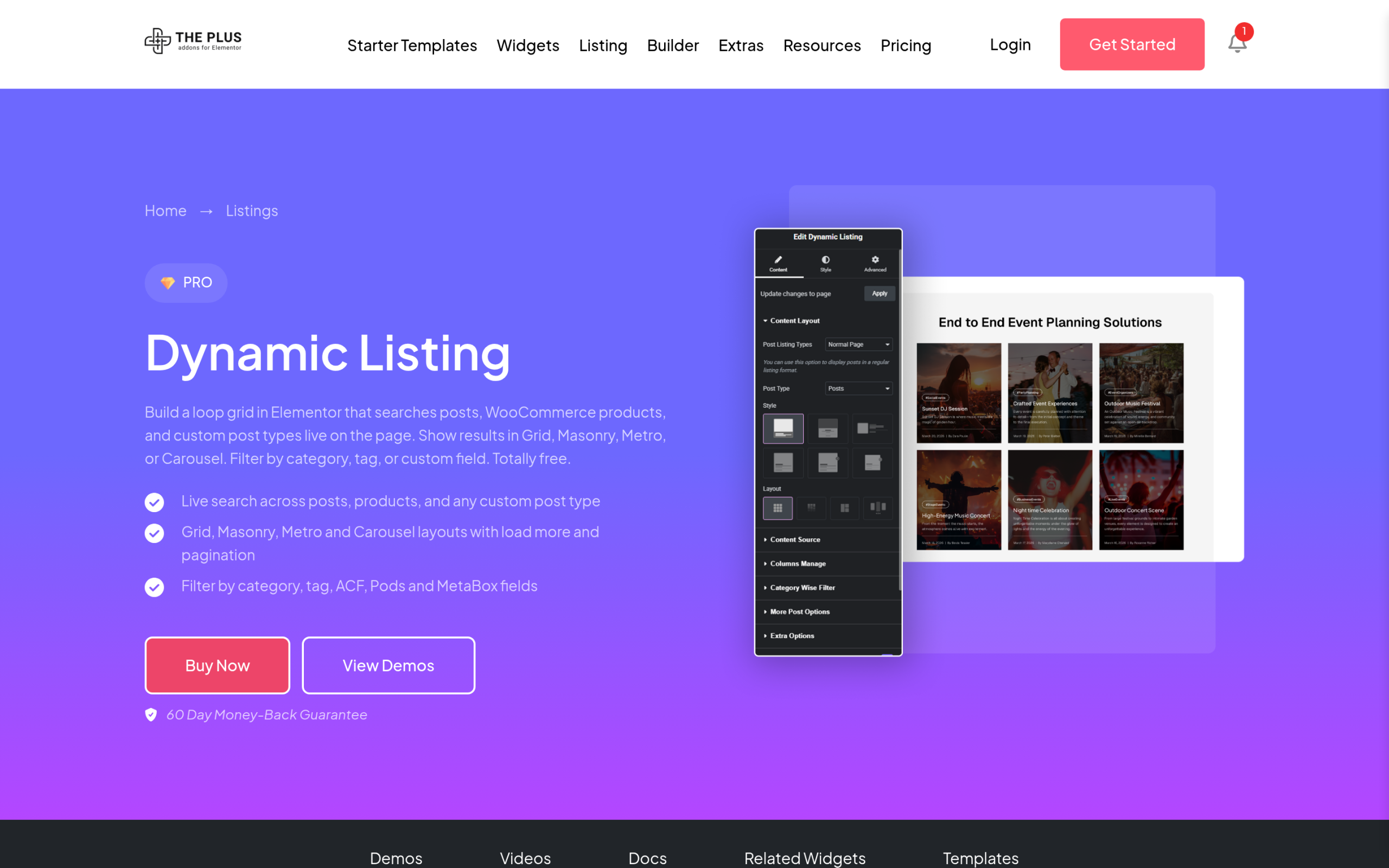Jump to the Videos section tab
The height and width of the screenshot is (868, 1389).
(525, 858)
